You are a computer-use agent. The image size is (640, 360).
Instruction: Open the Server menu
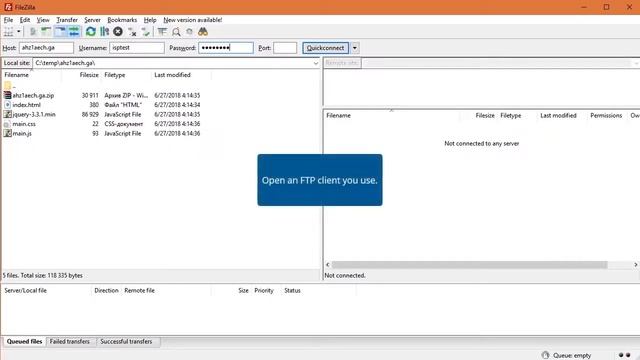92,20
